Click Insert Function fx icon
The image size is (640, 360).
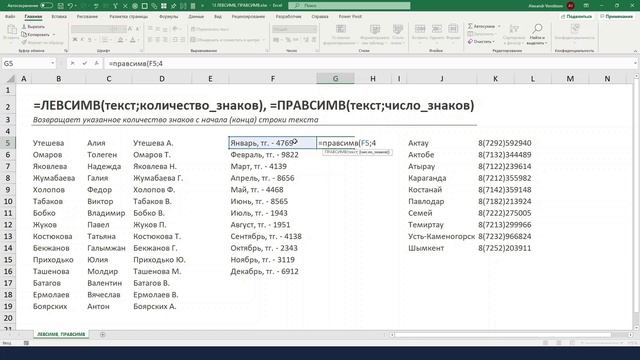point(96,64)
